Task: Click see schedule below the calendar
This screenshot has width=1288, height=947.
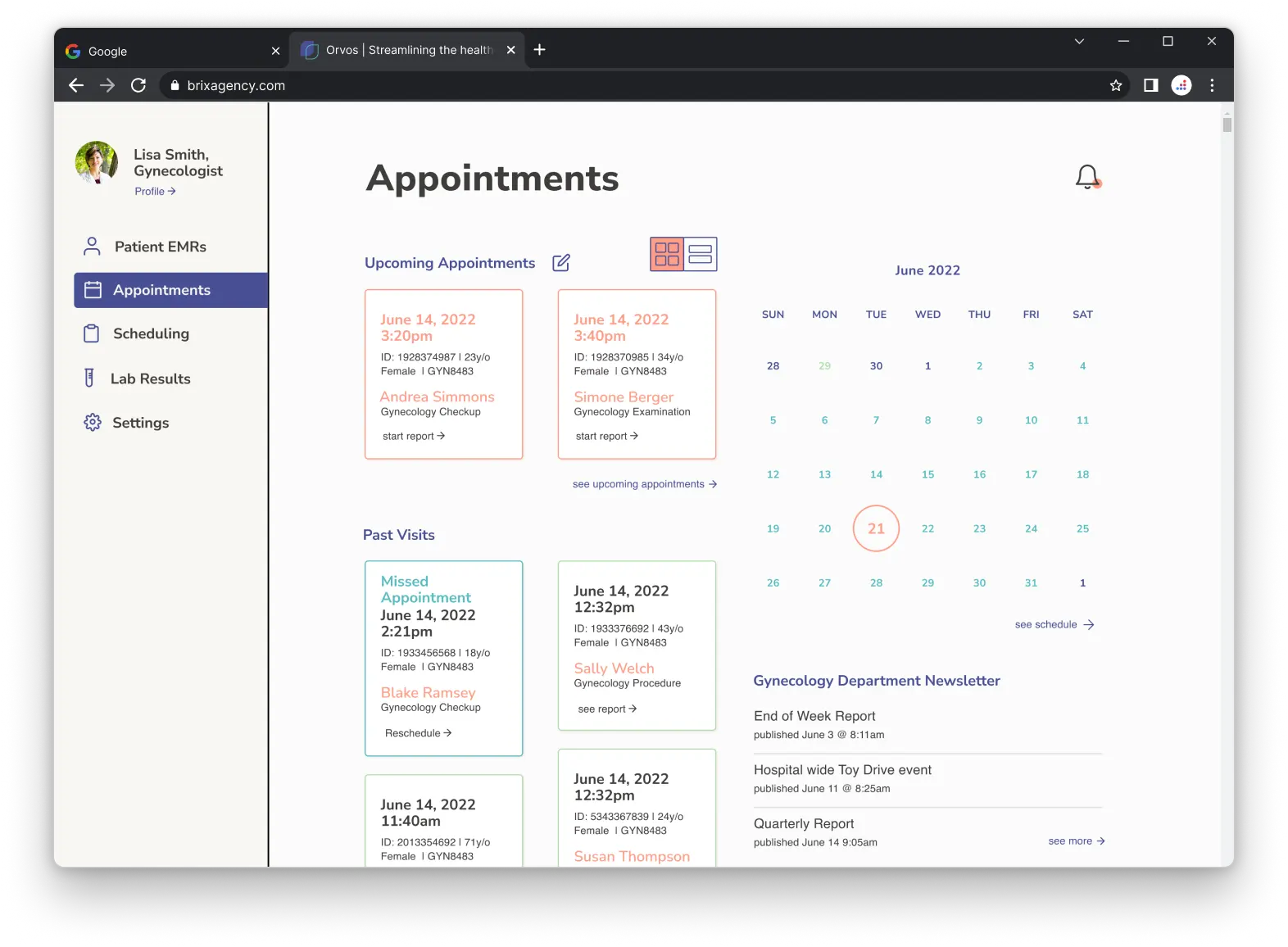Action: pyautogui.click(x=1054, y=624)
